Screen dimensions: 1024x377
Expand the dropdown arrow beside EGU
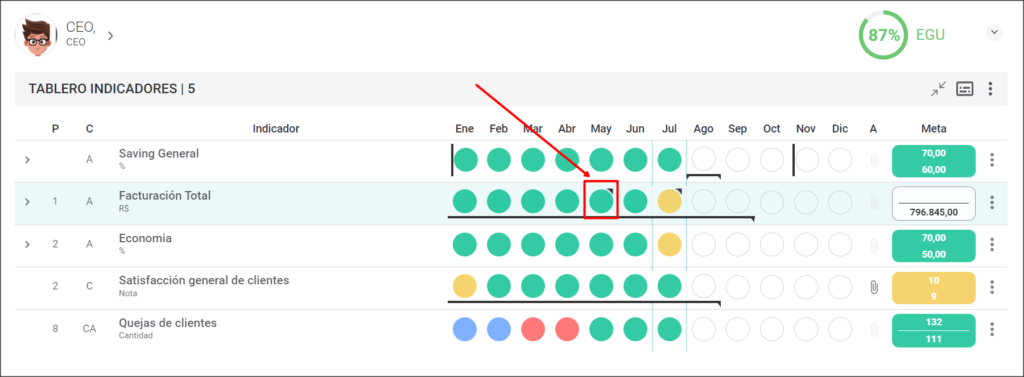point(994,32)
